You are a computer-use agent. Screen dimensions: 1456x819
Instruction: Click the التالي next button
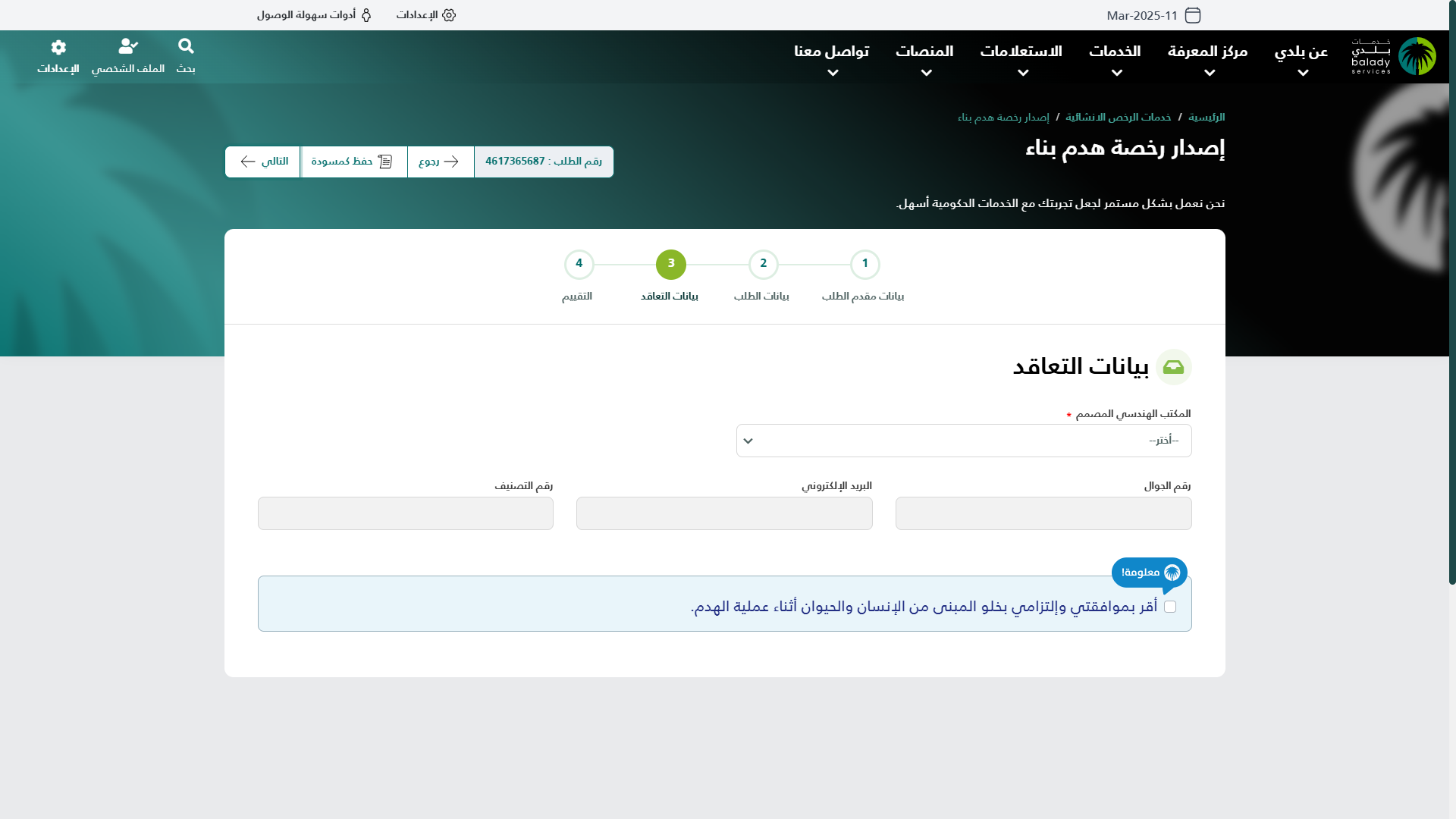pyautogui.click(x=263, y=162)
